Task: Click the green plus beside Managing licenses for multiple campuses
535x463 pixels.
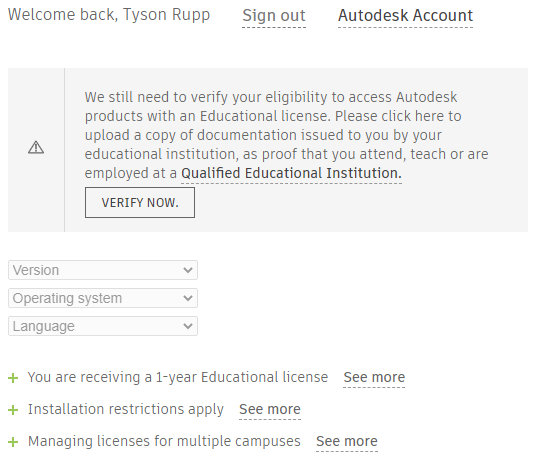Action: click(13, 442)
